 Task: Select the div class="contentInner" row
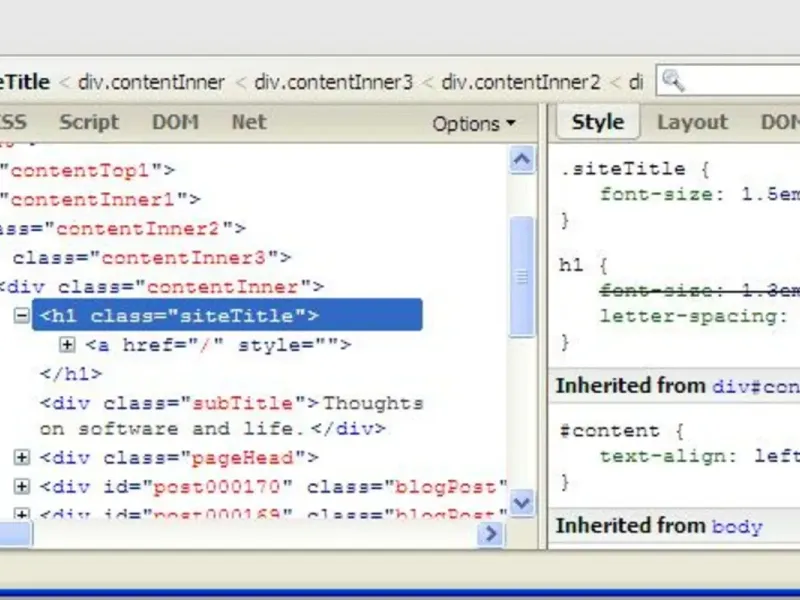(161, 287)
